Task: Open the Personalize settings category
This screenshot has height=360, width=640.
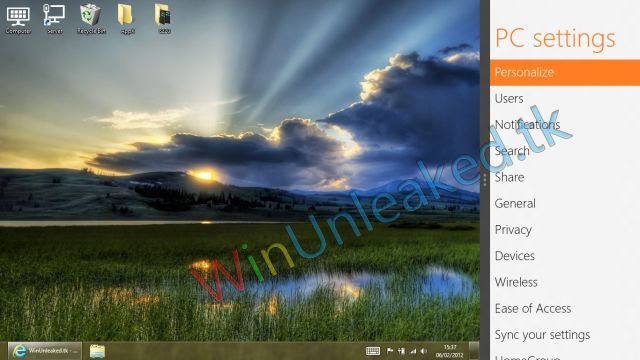Action: [x=565, y=73]
